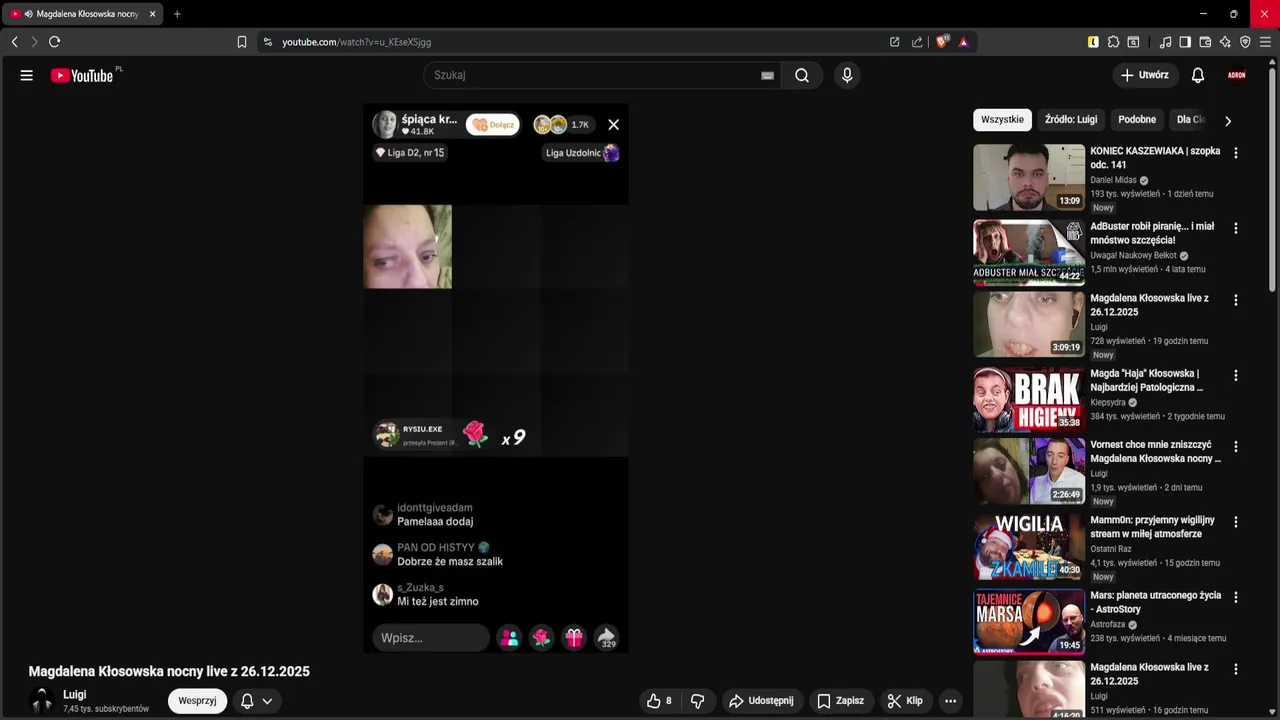The image size is (1280, 720).
Task: Click the Wpisz chat input in video
Action: 430,638
